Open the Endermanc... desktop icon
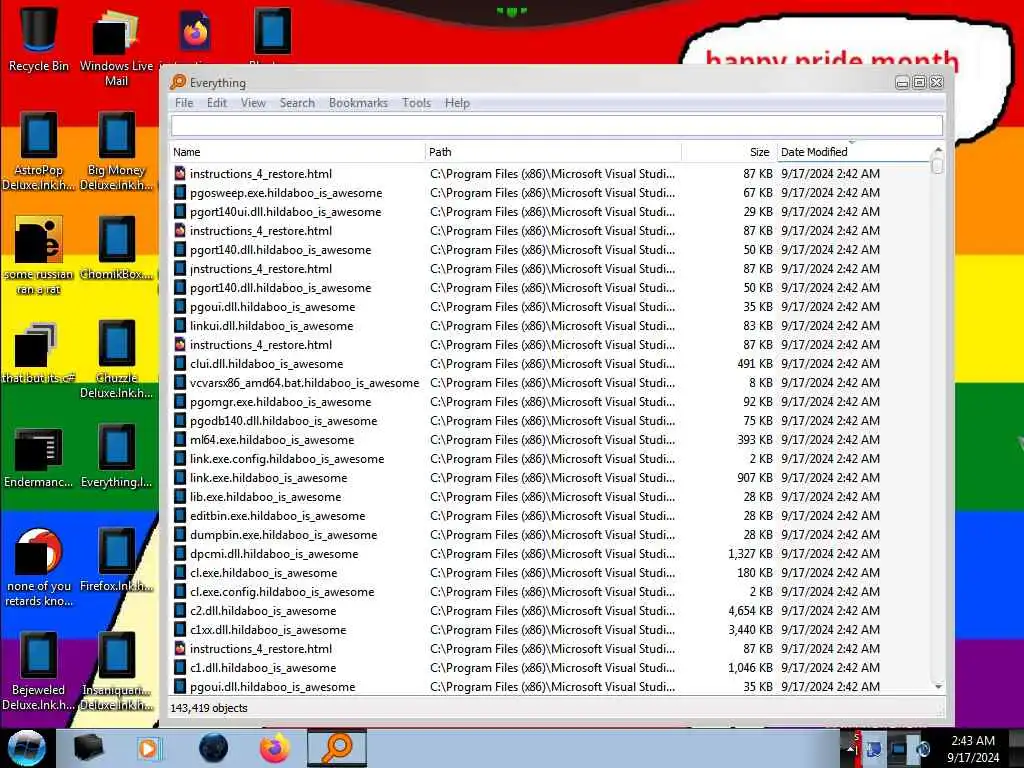The height and width of the screenshot is (768, 1024). pyautogui.click(x=38, y=457)
